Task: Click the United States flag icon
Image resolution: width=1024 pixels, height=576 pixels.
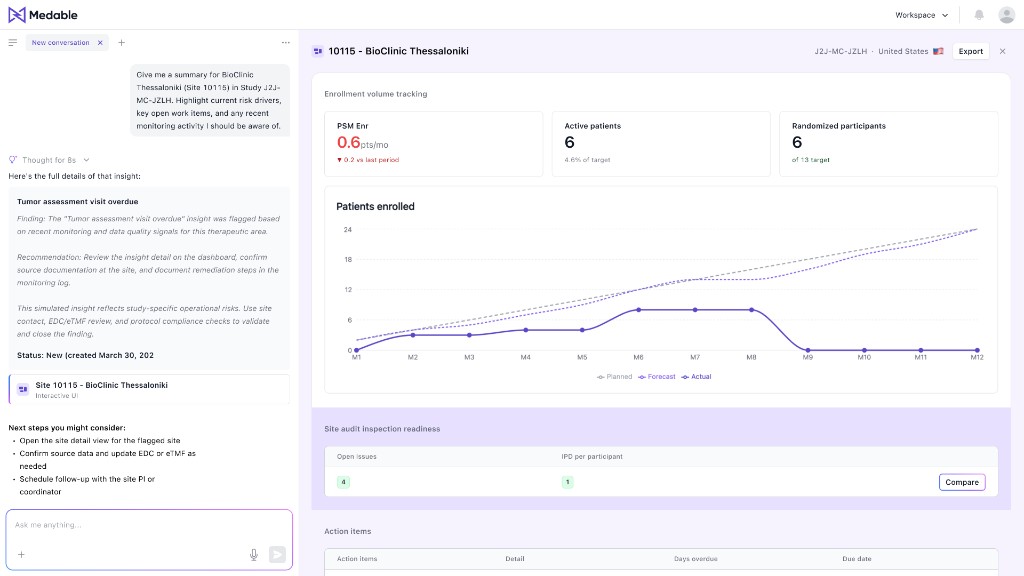Action: (938, 51)
